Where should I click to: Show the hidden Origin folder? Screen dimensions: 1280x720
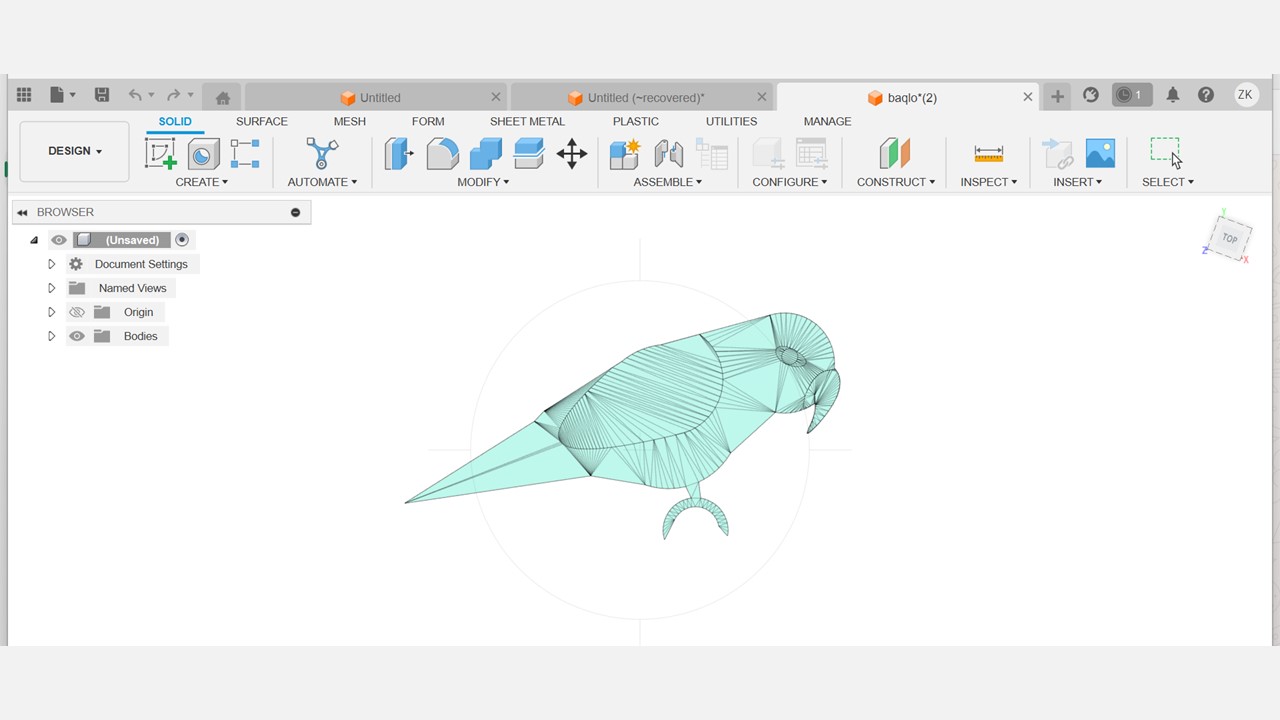coord(77,312)
